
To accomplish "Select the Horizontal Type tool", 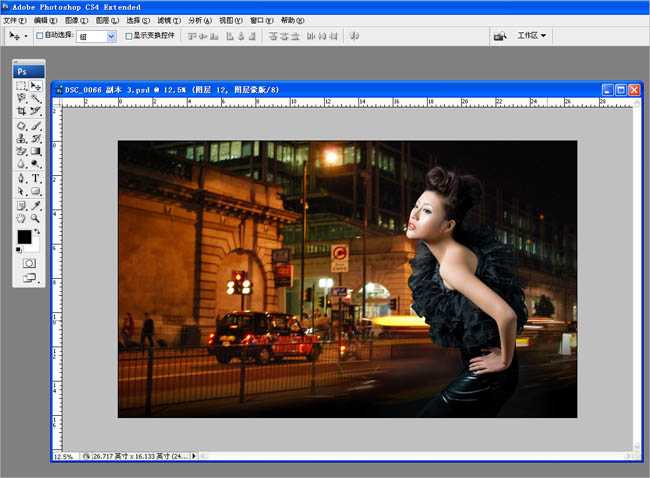I will [36, 178].
